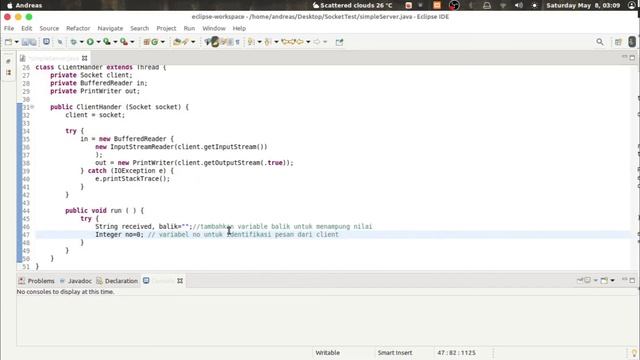The width and height of the screenshot is (640, 360).
Task: Click the Display Selected Console icon
Action: coord(588,280)
